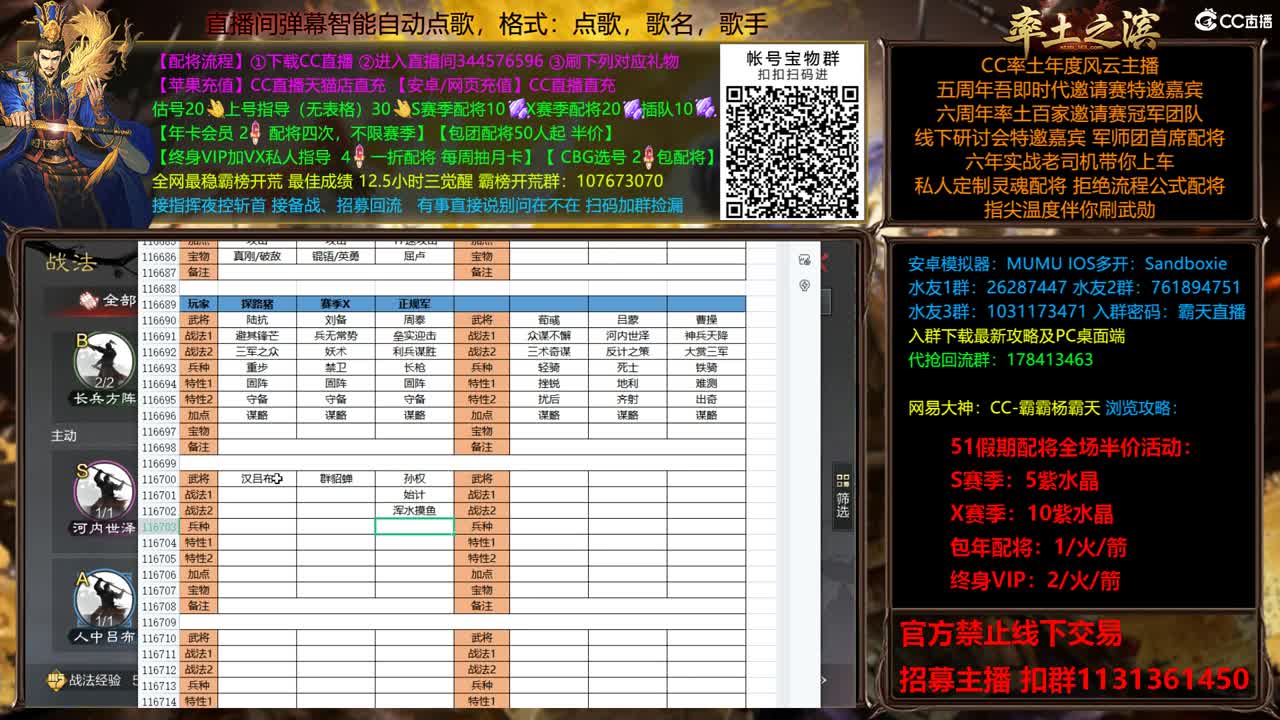This screenshot has height=720, width=1280.
Task: Click the 战法经验 experience icon
Action: click(x=58, y=680)
